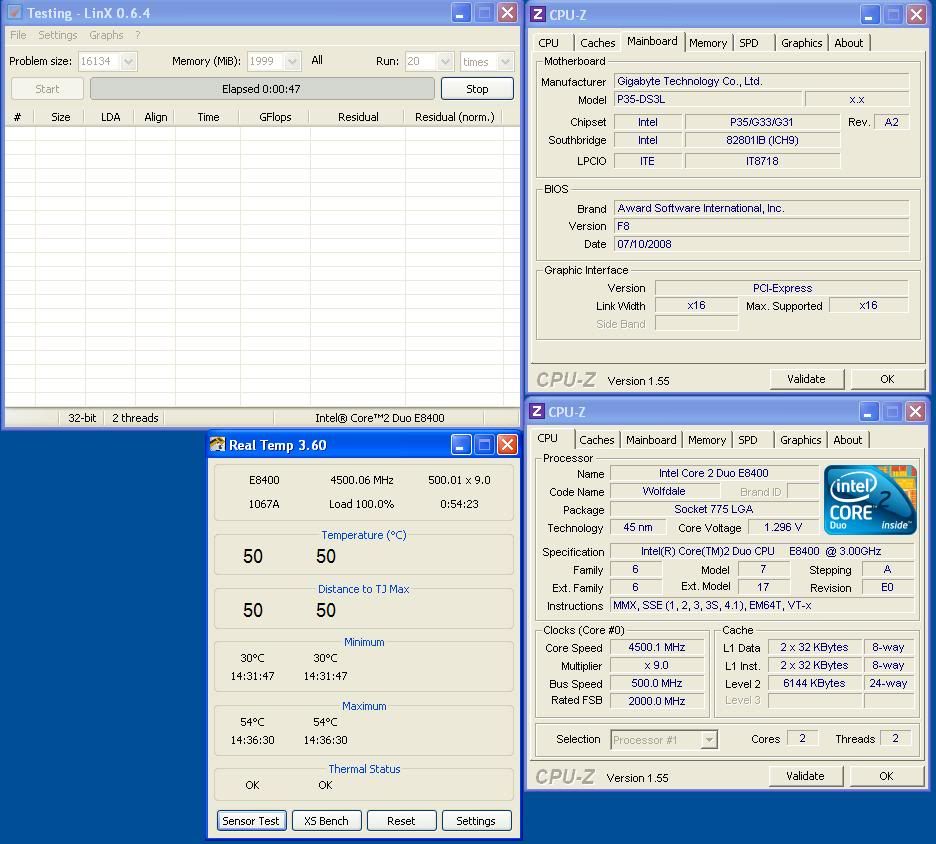Click the Residual (norm.) column header
This screenshot has height=844, width=936.
(x=455, y=117)
